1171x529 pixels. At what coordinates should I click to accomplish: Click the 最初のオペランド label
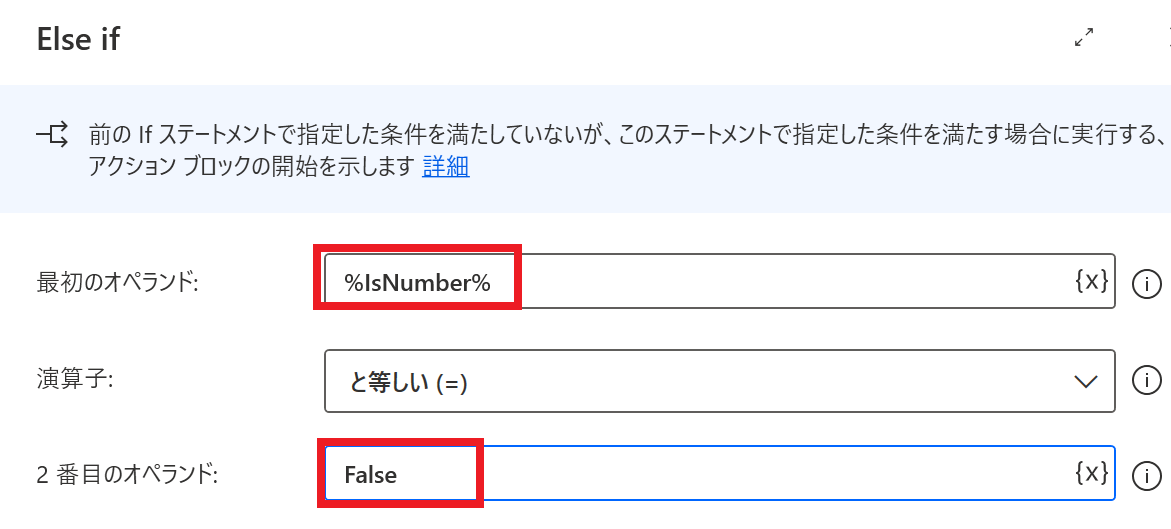pyautogui.click(x=118, y=283)
